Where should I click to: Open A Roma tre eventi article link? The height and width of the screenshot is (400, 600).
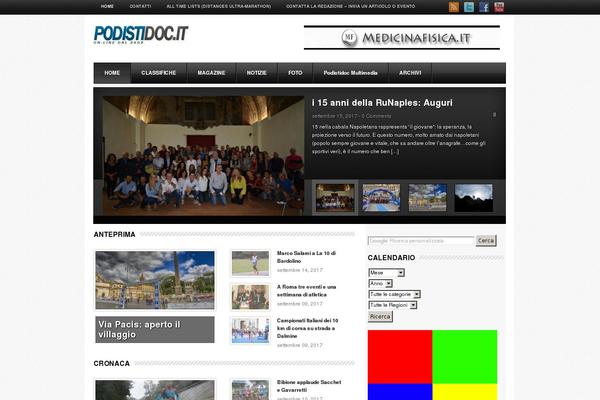pos(306,291)
